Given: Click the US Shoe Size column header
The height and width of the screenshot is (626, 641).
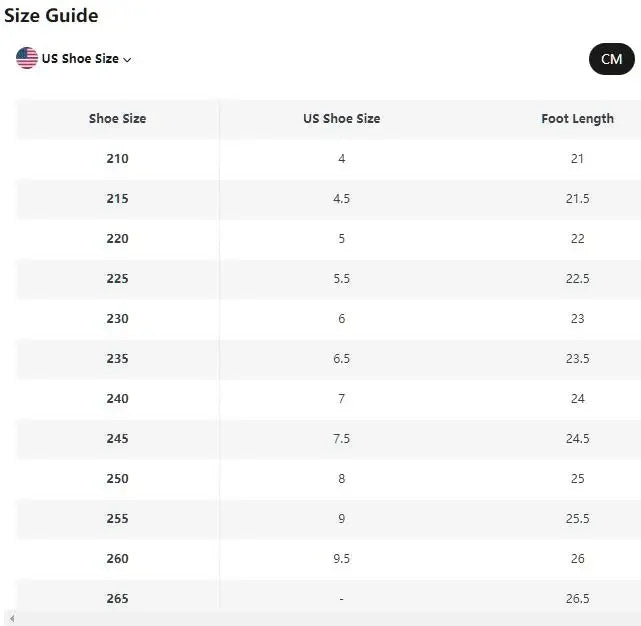Looking at the screenshot, I should [341, 119].
